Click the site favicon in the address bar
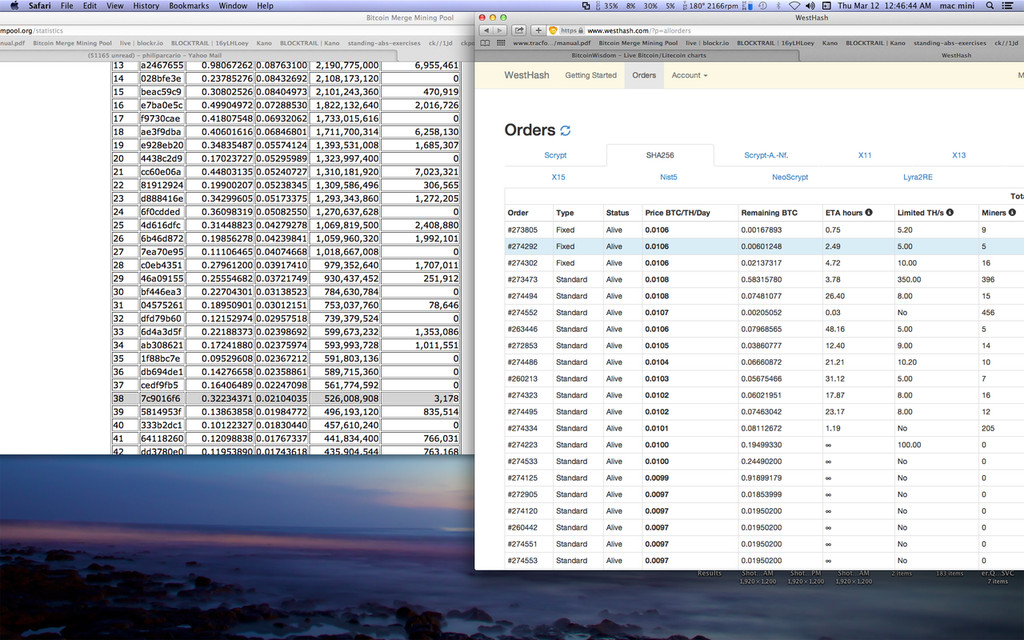This screenshot has width=1024, height=640. tap(553, 30)
